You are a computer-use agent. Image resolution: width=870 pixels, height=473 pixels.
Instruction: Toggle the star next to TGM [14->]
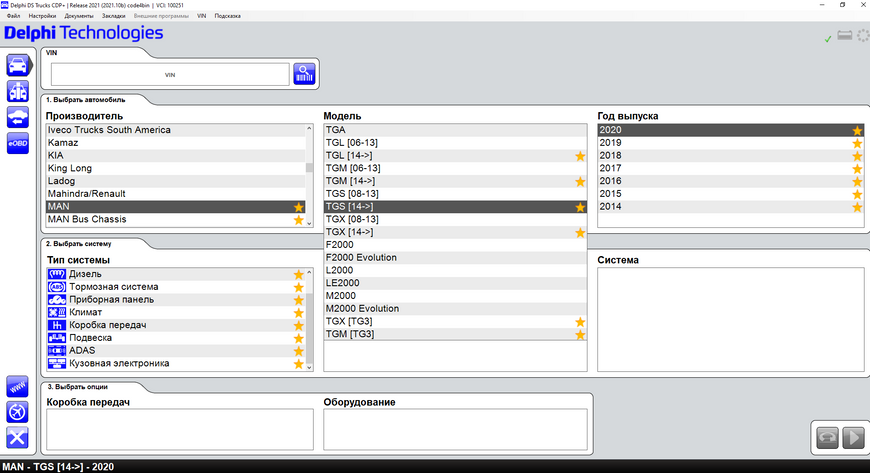(x=580, y=182)
